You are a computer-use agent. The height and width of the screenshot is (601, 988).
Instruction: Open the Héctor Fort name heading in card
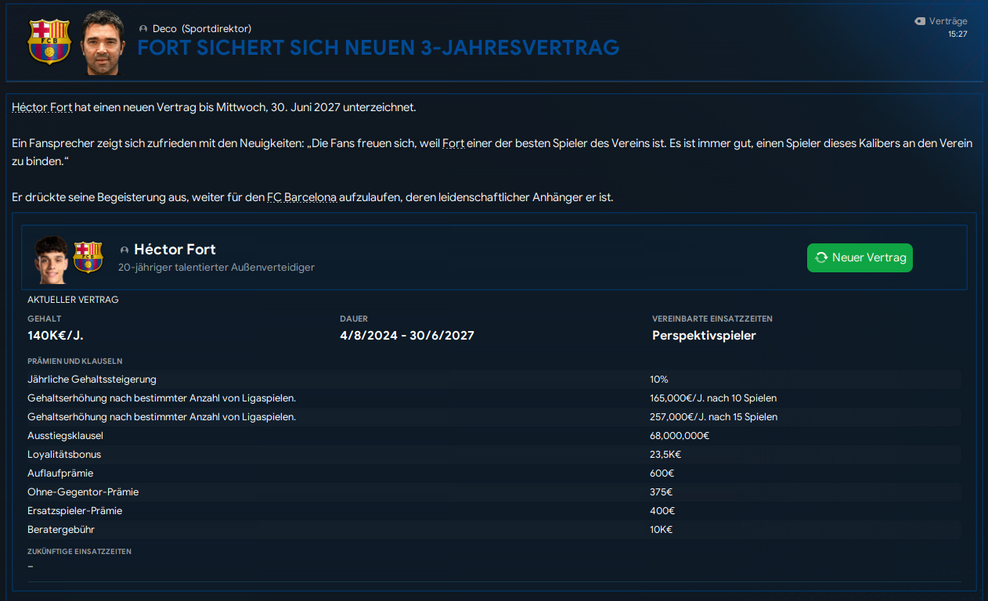(x=175, y=249)
